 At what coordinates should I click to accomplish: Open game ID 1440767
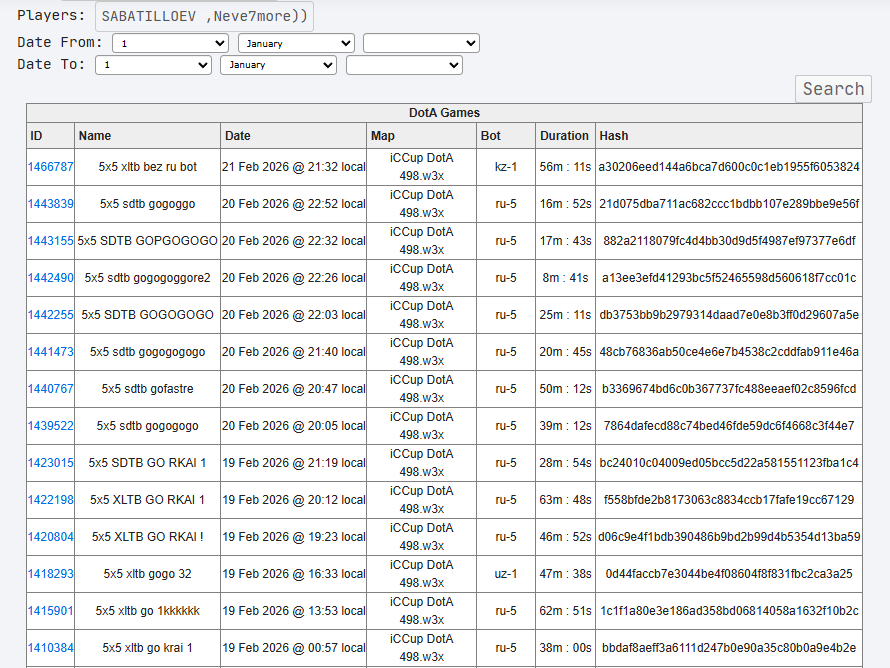click(x=51, y=389)
